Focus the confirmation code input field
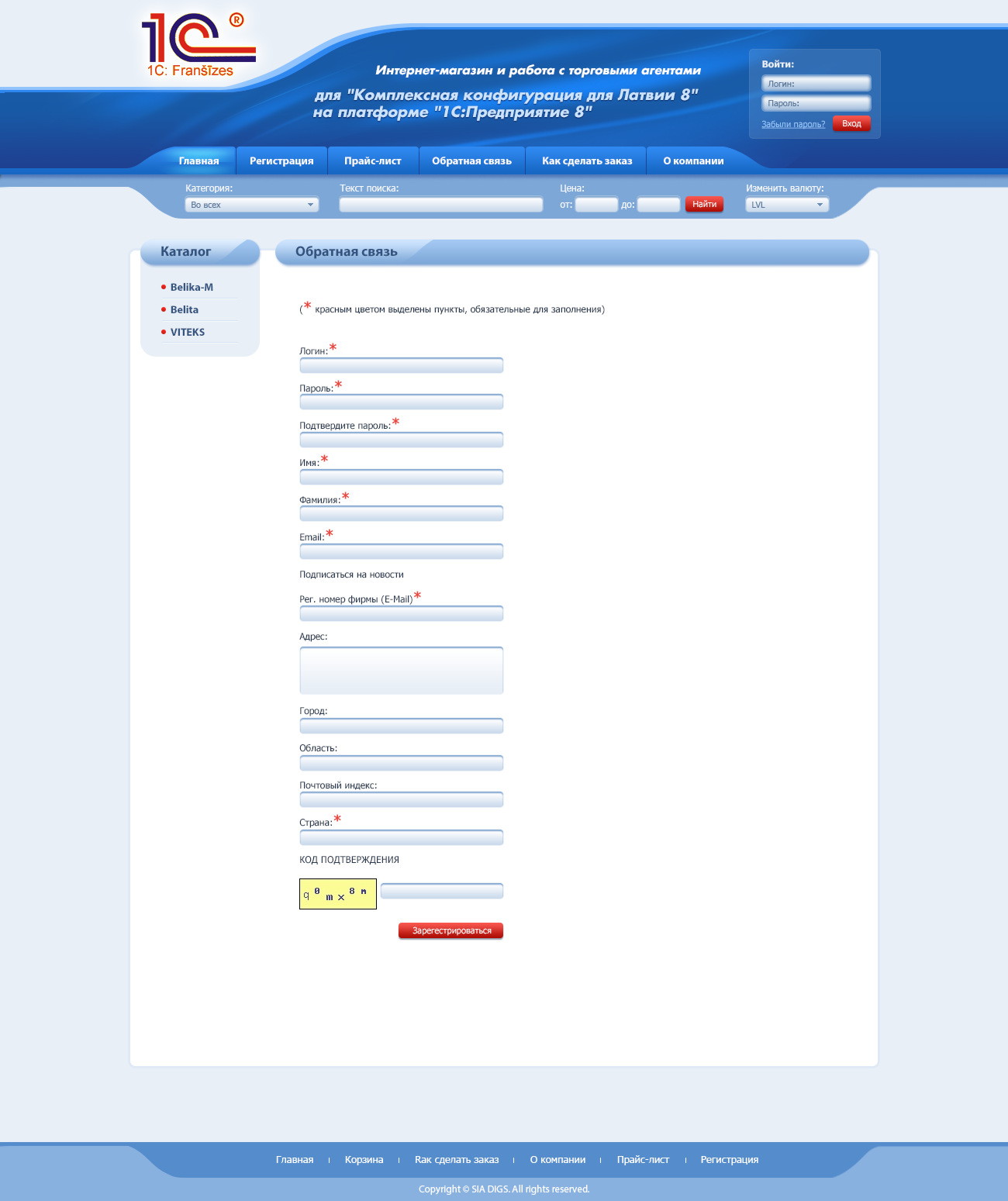Viewport: 1008px width, 1201px height. (442, 891)
